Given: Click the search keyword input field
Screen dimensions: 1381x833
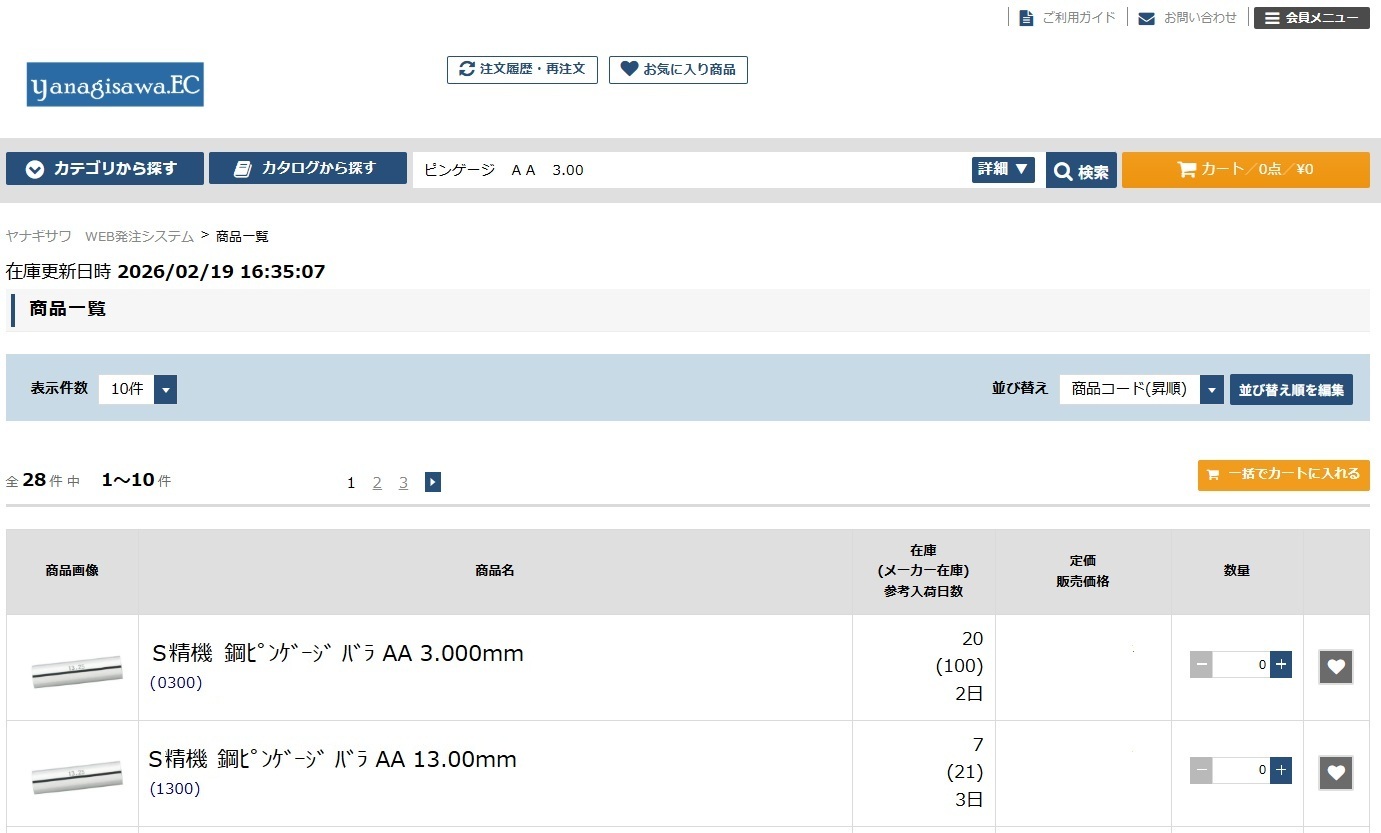Looking at the screenshot, I should (x=690, y=170).
